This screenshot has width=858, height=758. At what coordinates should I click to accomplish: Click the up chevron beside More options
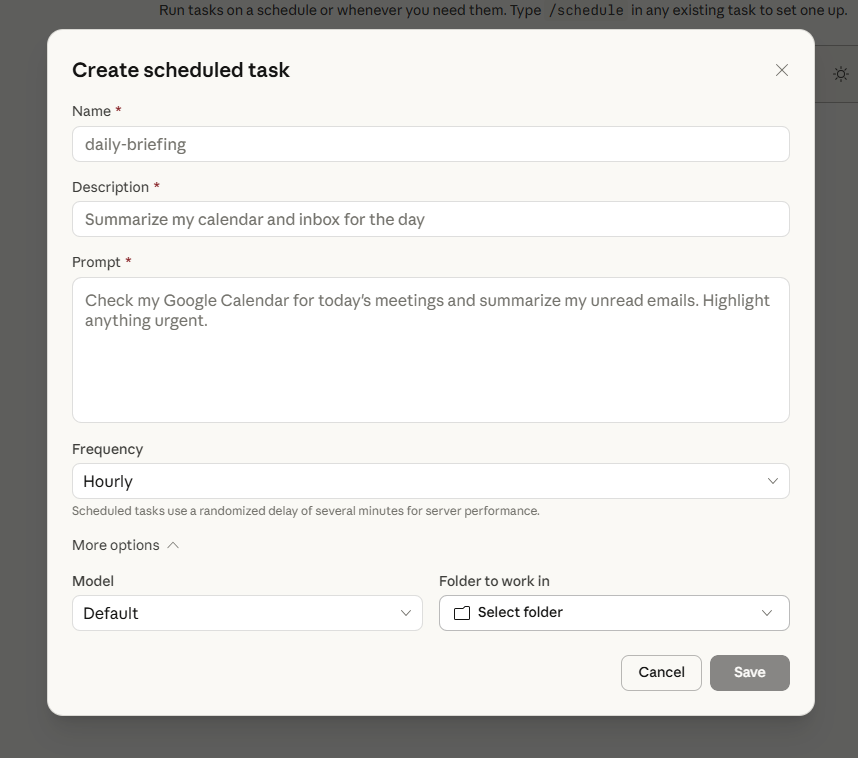pos(173,545)
